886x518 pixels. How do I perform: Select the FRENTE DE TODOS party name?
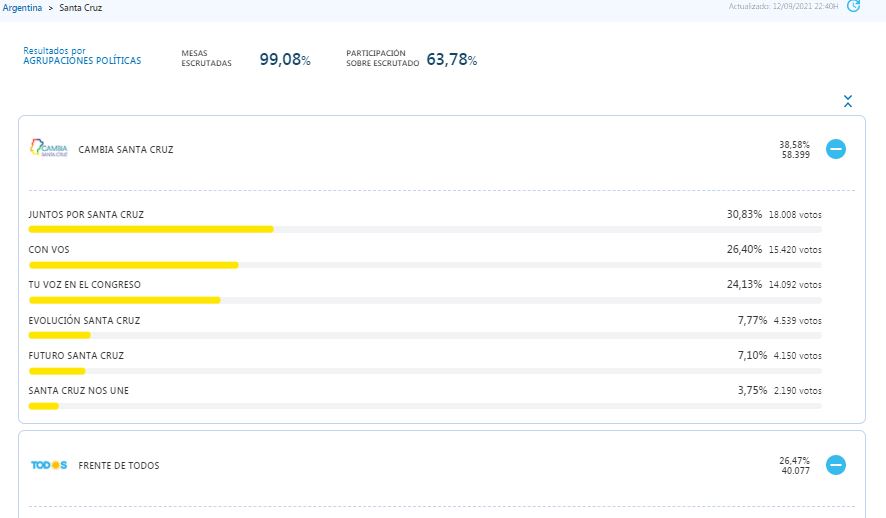tap(119, 465)
